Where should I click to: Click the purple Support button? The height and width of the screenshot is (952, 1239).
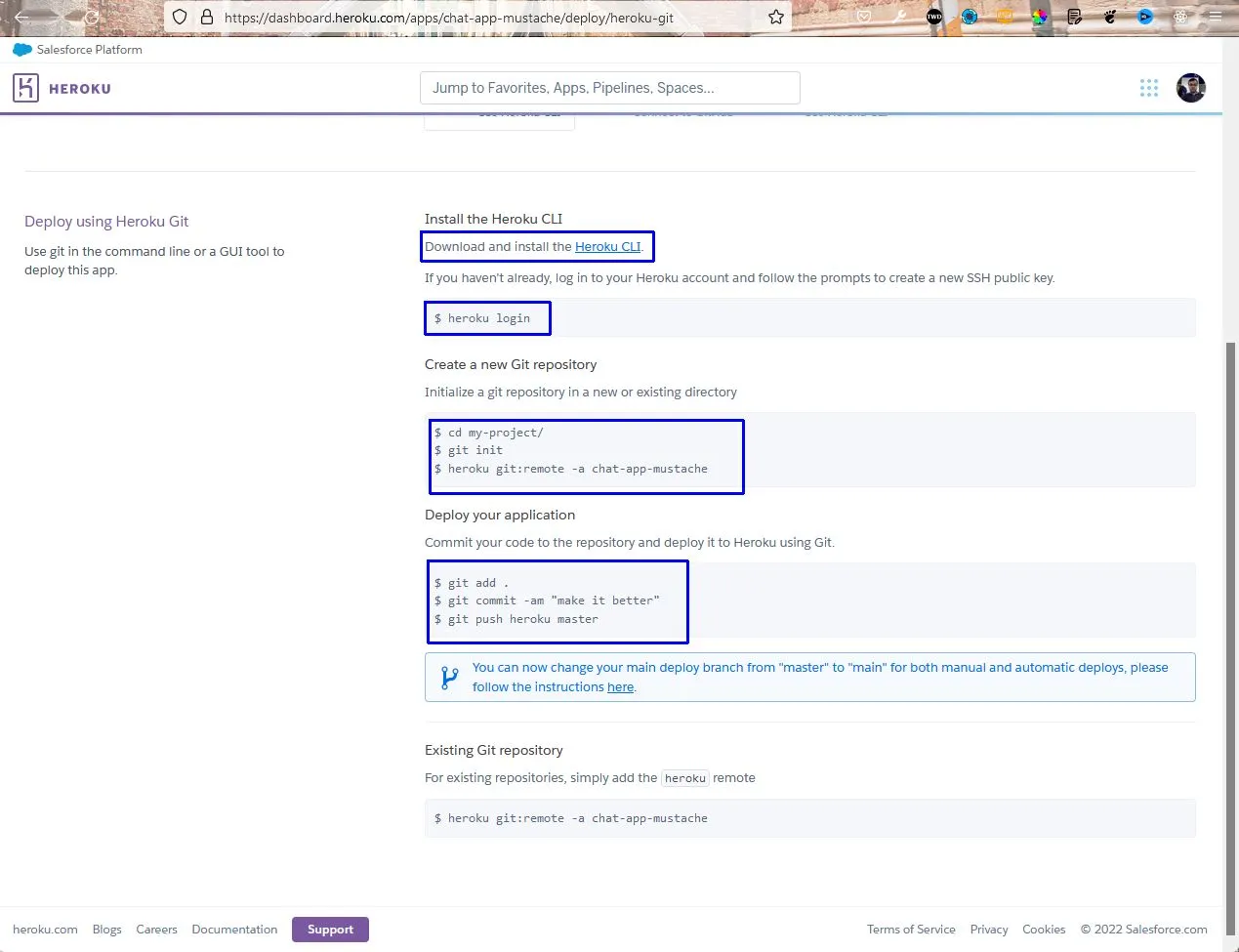[330, 930]
